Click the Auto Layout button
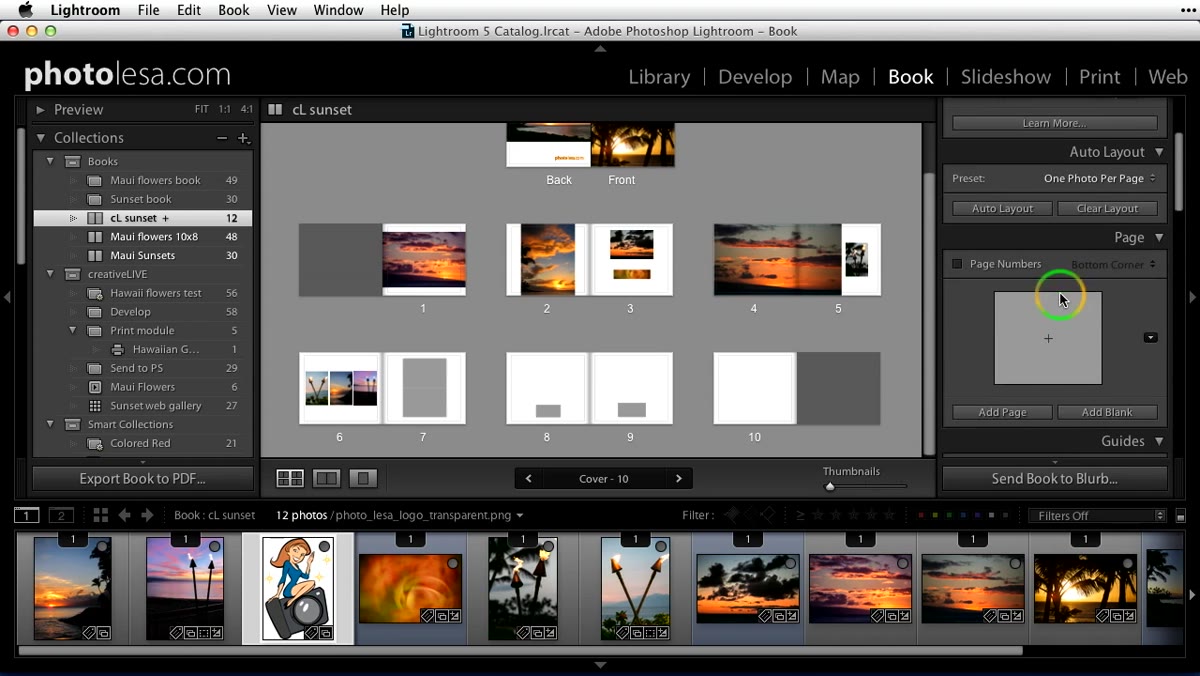The height and width of the screenshot is (676, 1200). (x=1002, y=209)
